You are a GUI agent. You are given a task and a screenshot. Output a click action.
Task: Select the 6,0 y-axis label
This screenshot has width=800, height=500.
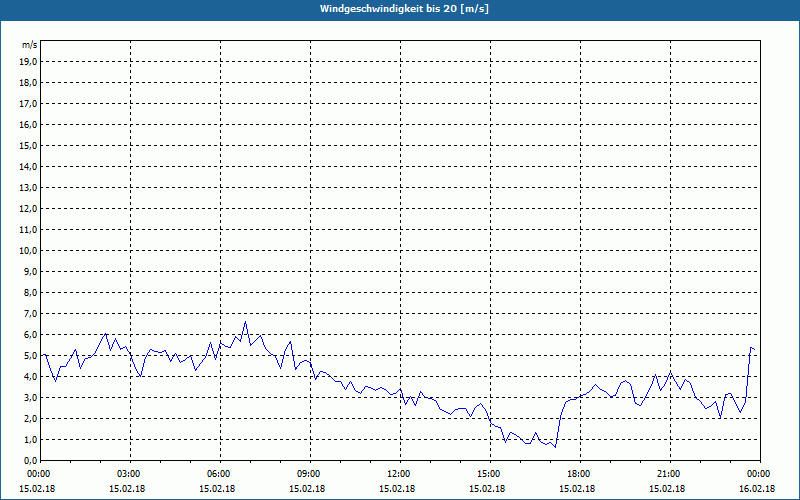[x=31, y=334]
